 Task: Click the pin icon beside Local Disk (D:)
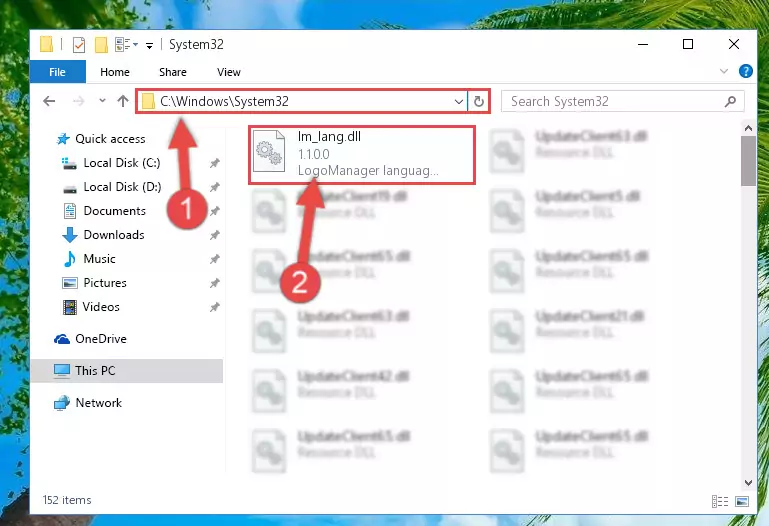(215, 187)
